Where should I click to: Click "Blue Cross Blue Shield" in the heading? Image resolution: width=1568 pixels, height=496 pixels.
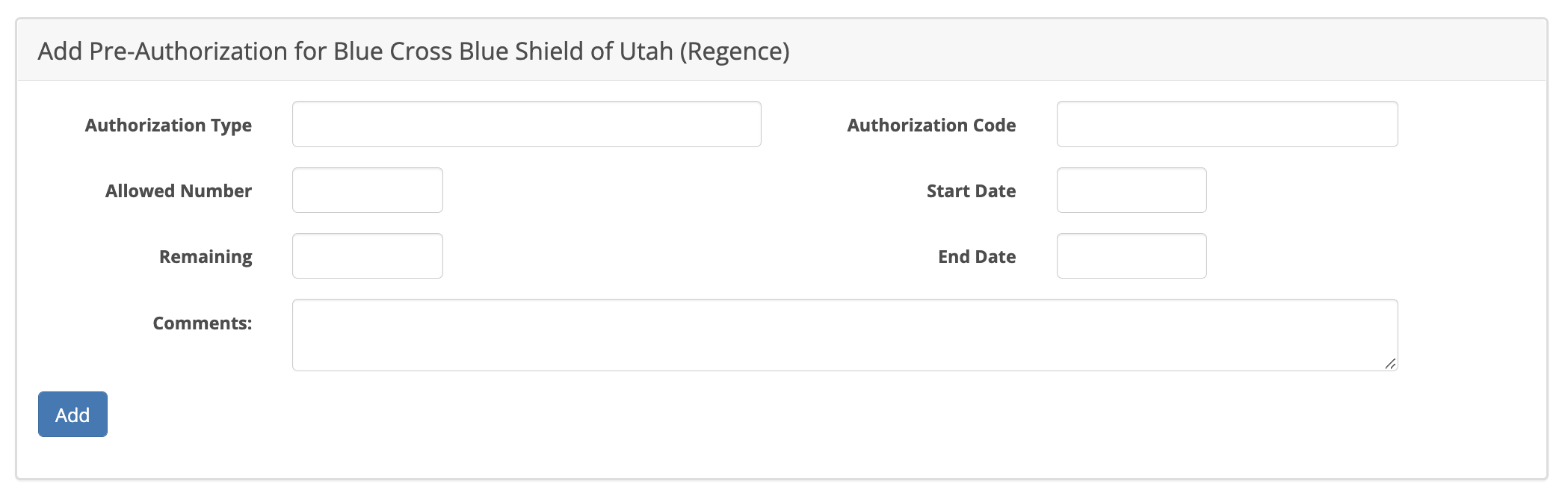coord(459,52)
